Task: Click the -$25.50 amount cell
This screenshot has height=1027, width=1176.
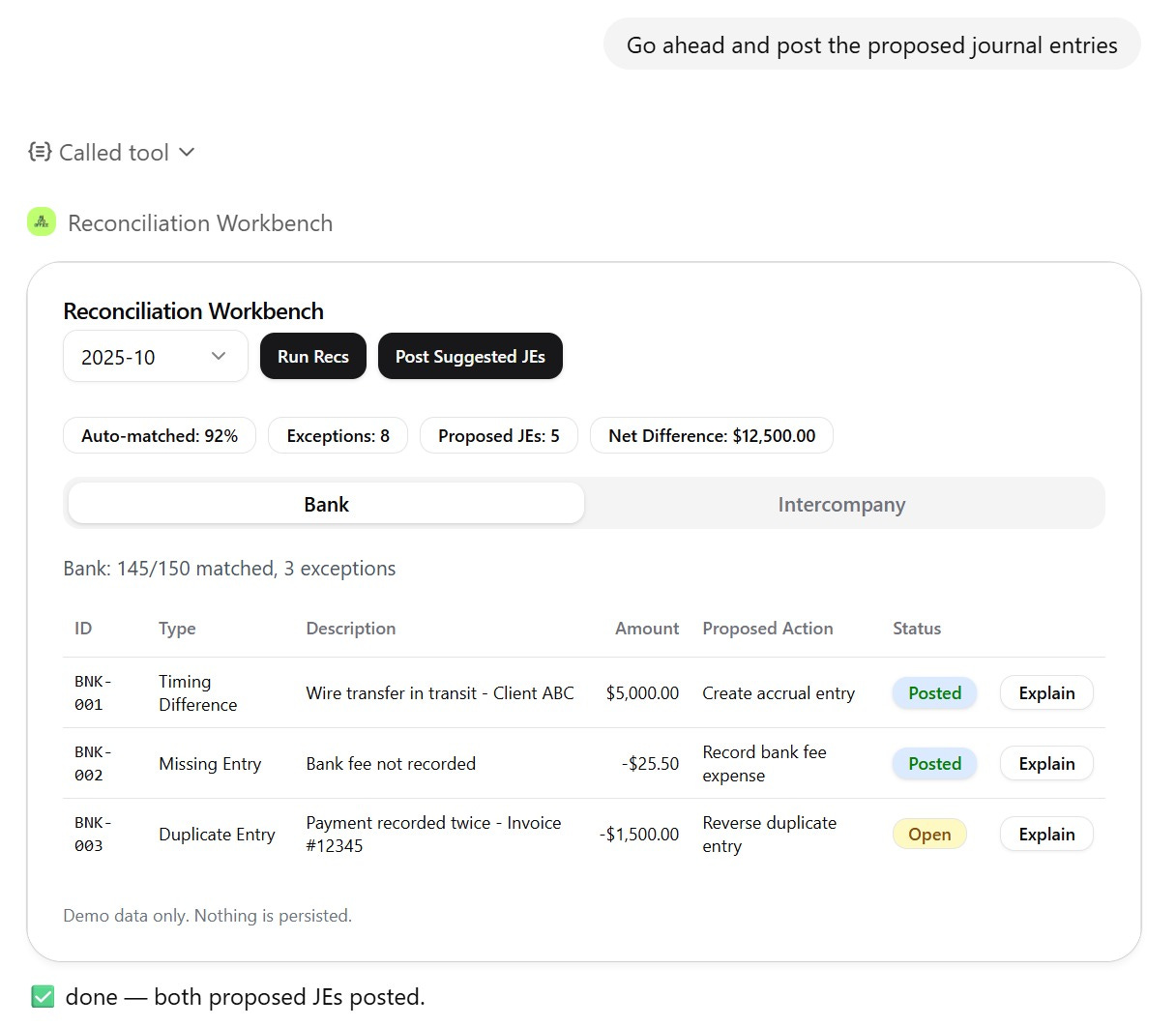Action: pos(650,763)
